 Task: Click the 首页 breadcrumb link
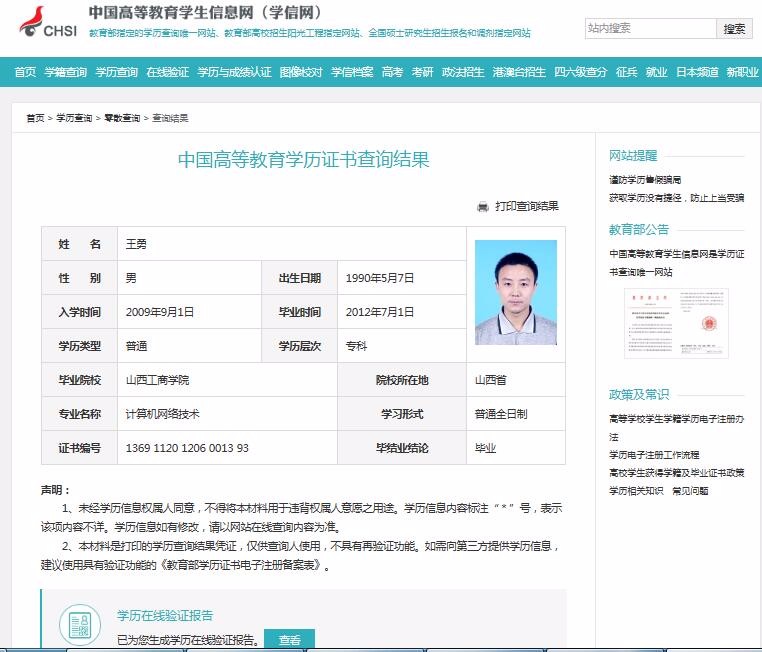tap(35, 118)
